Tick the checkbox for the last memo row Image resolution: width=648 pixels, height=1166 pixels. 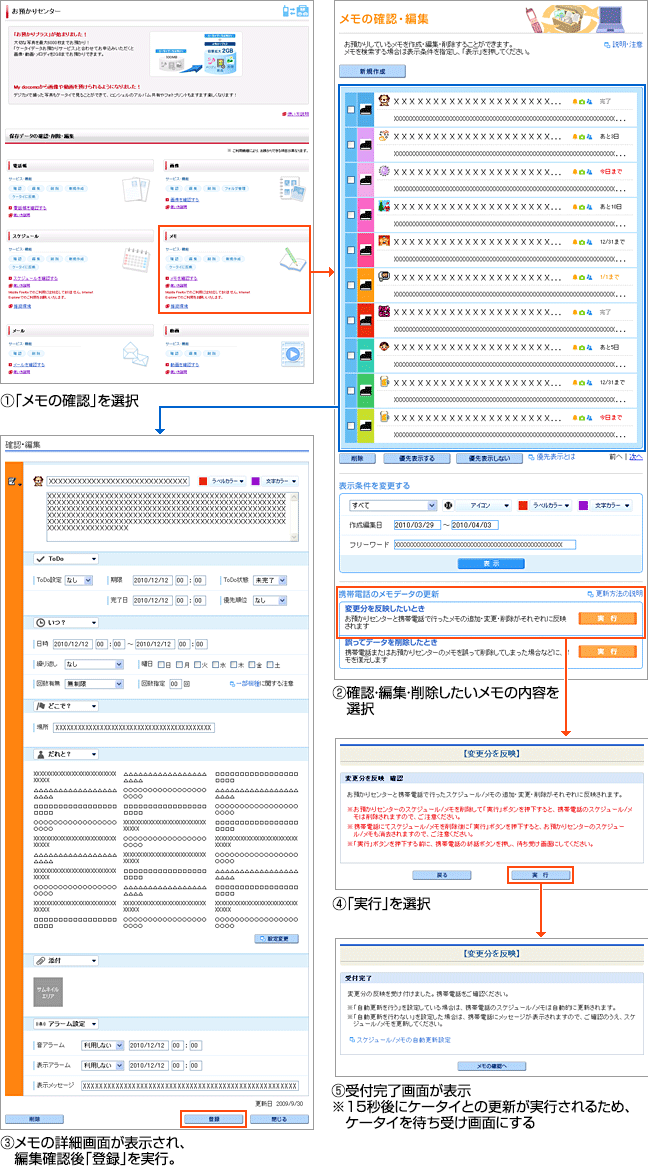click(349, 424)
